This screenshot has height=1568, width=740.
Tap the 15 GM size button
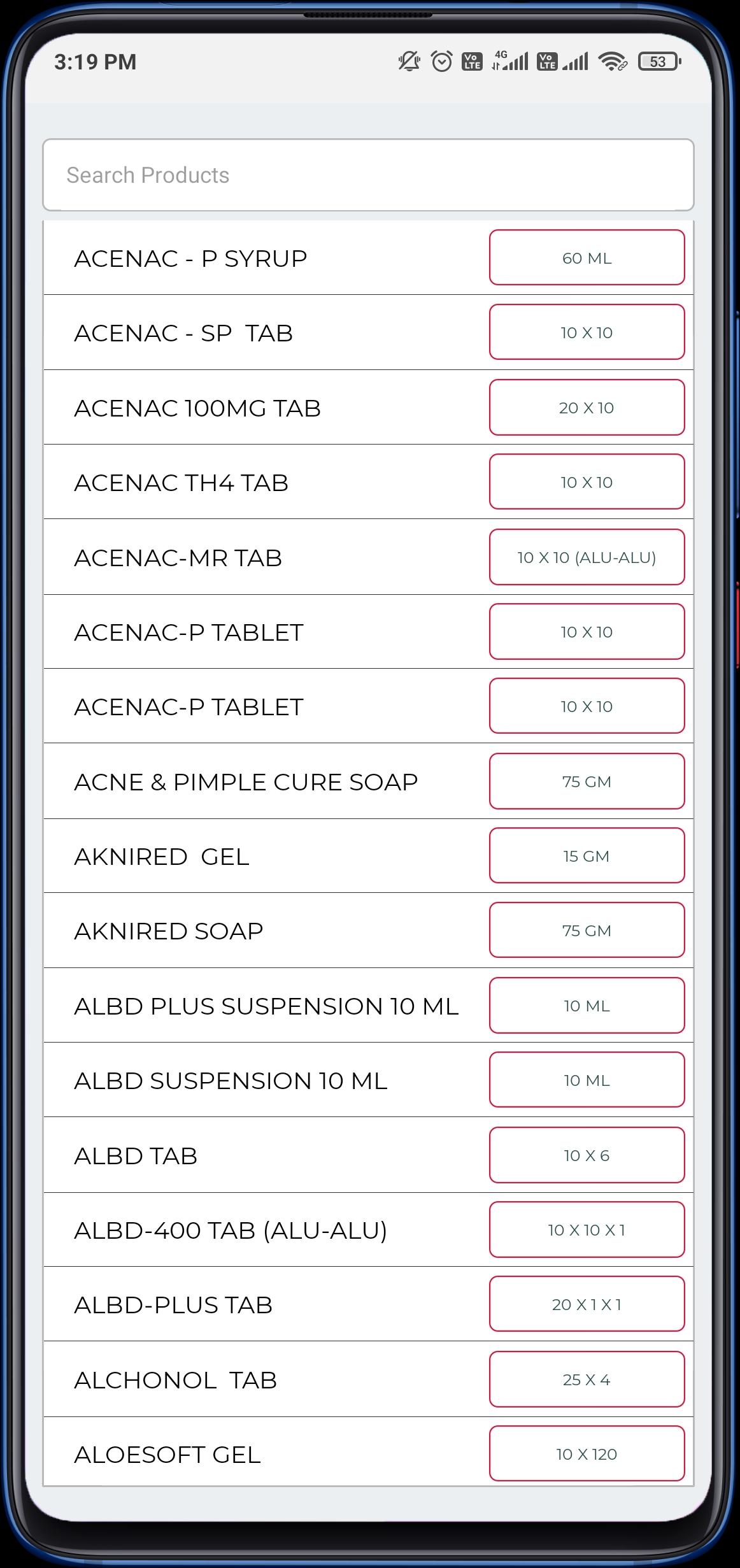click(x=587, y=856)
